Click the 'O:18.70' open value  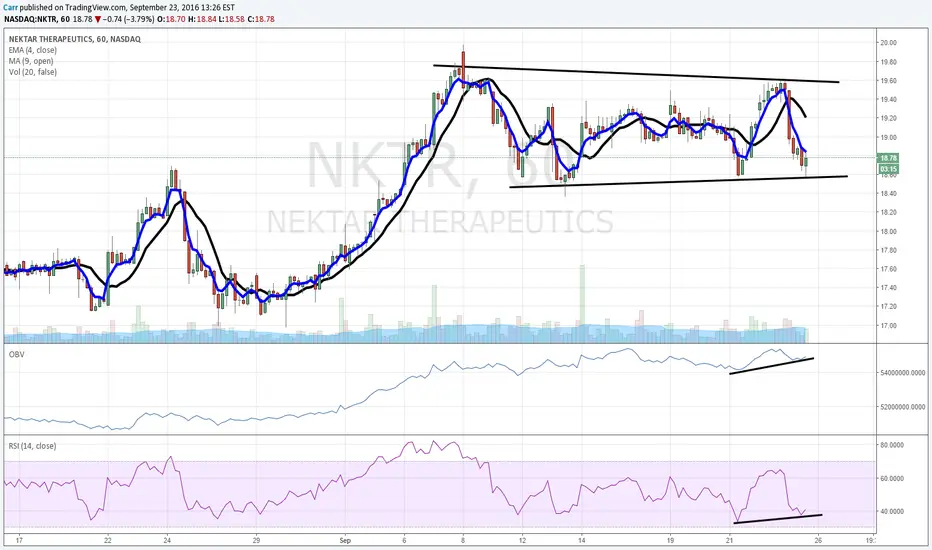pos(171,19)
